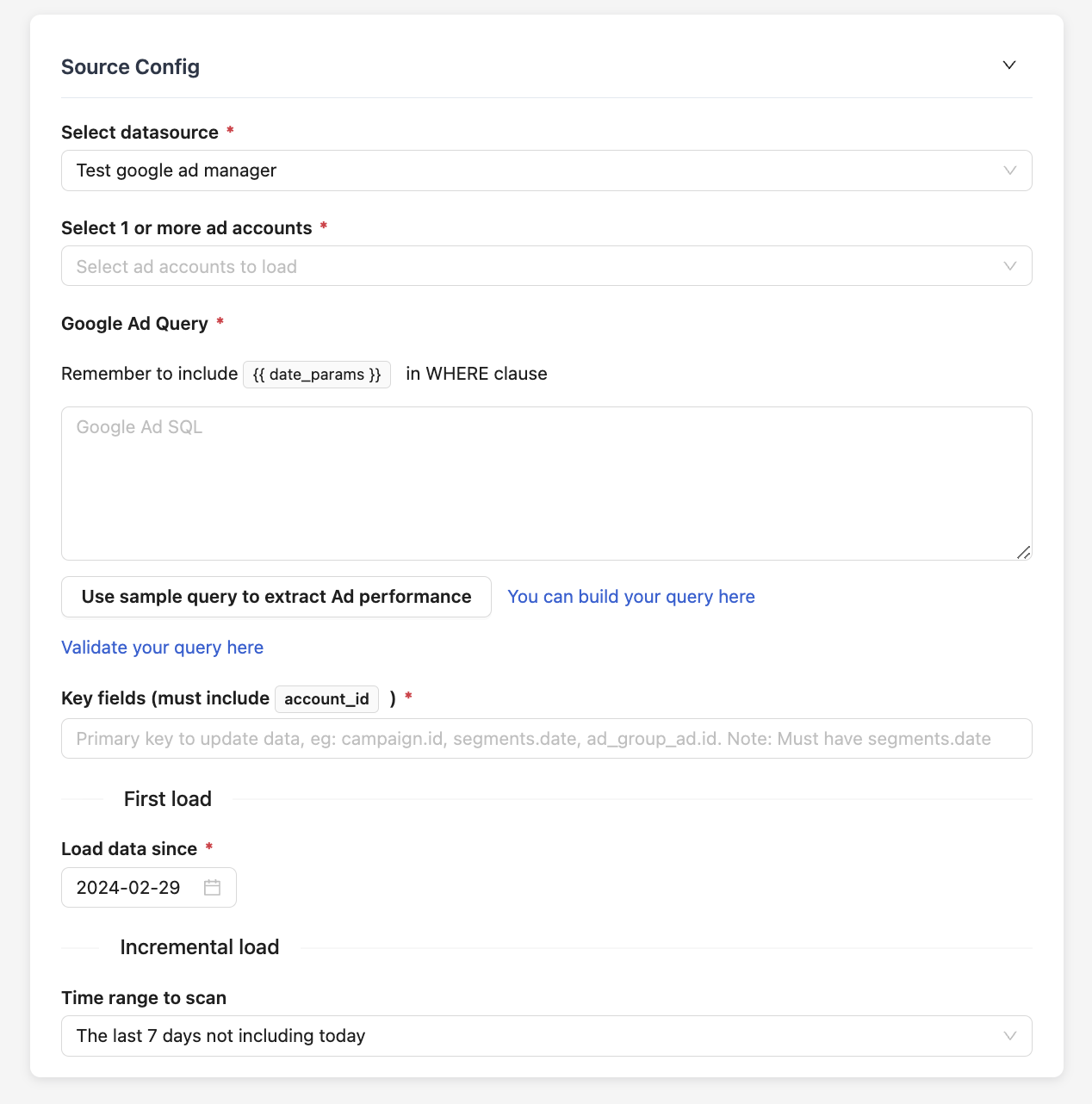
Task: Click the chevron icon in ad accounts field
Action: point(1010,266)
